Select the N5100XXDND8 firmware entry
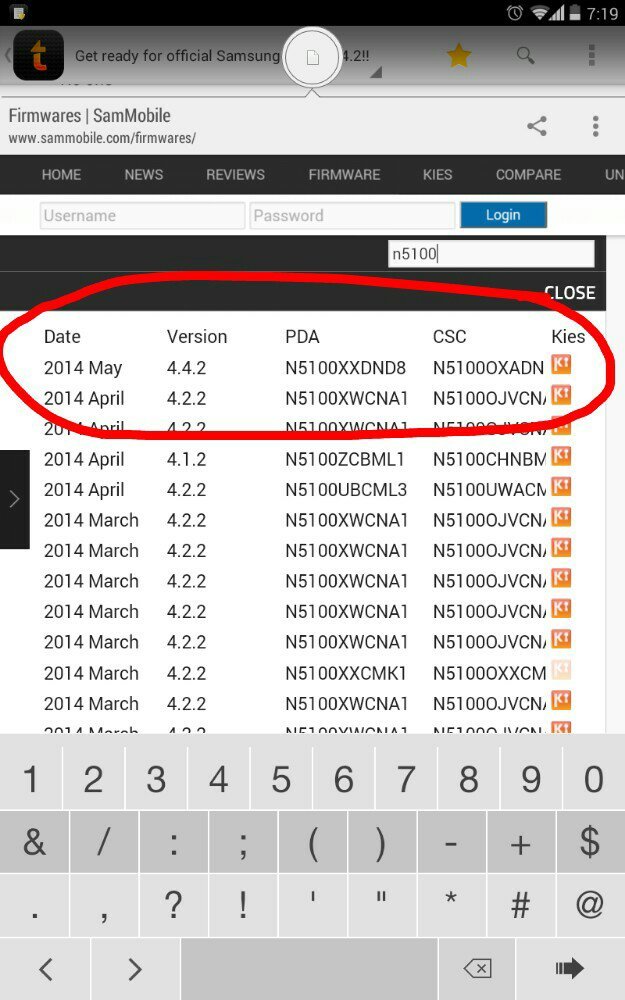 (346, 368)
